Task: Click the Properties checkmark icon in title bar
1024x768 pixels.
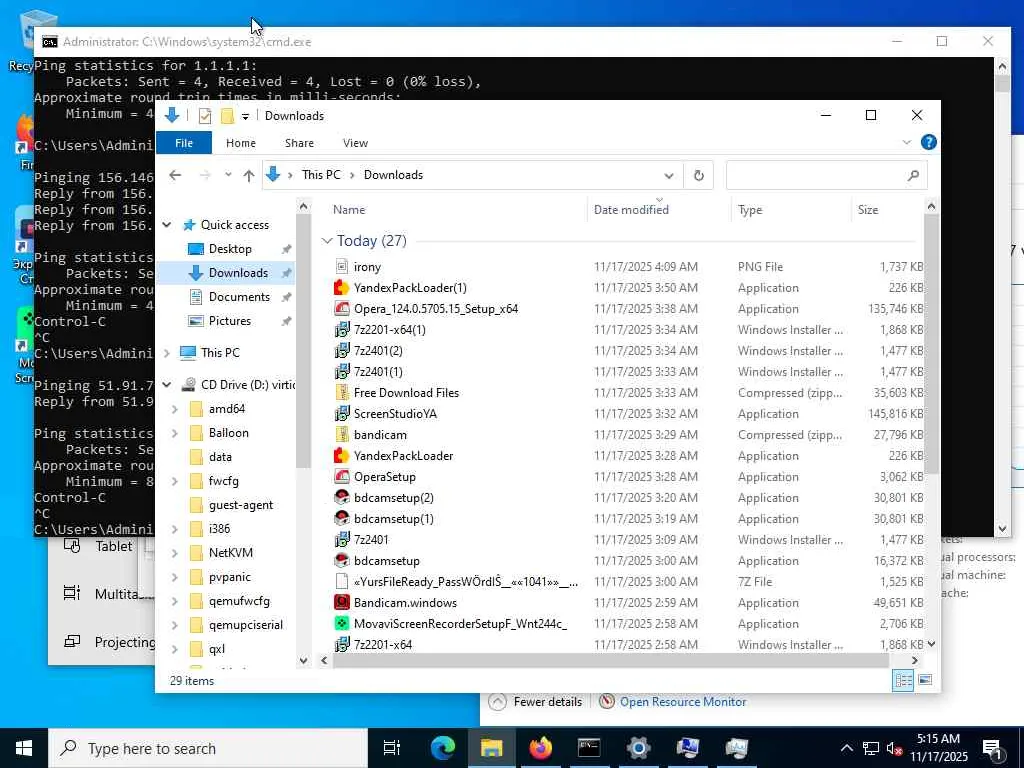Action: [x=204, y=116]
